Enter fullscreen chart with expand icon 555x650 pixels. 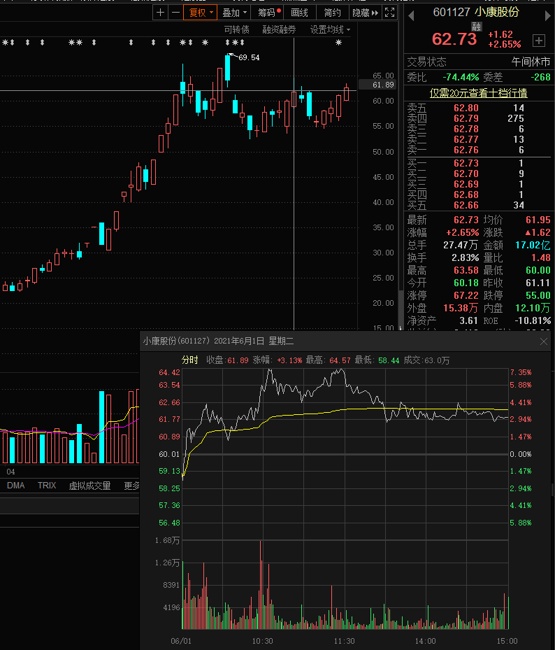390,13
